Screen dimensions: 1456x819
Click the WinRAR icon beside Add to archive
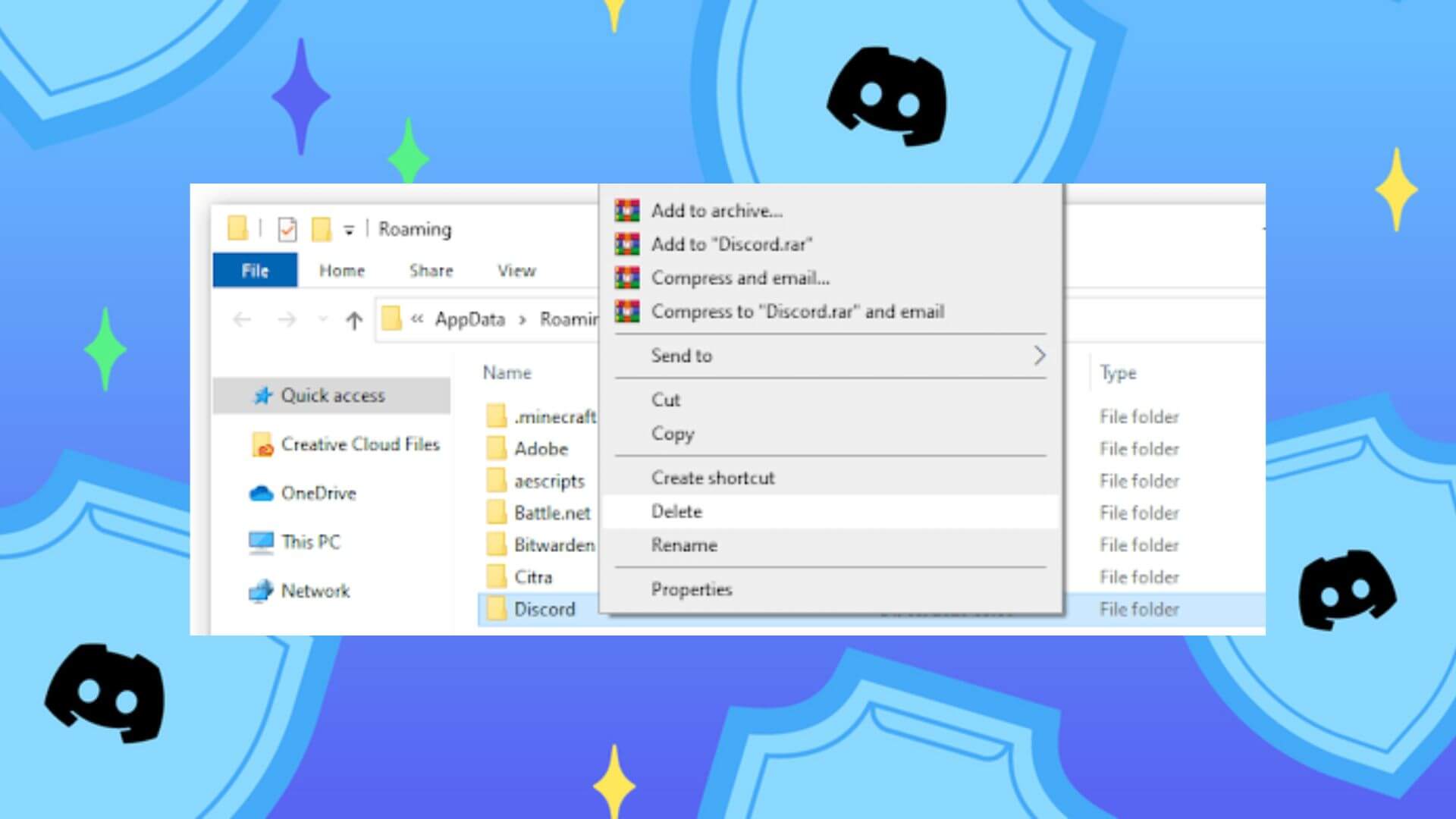click(x=627, y=210)
